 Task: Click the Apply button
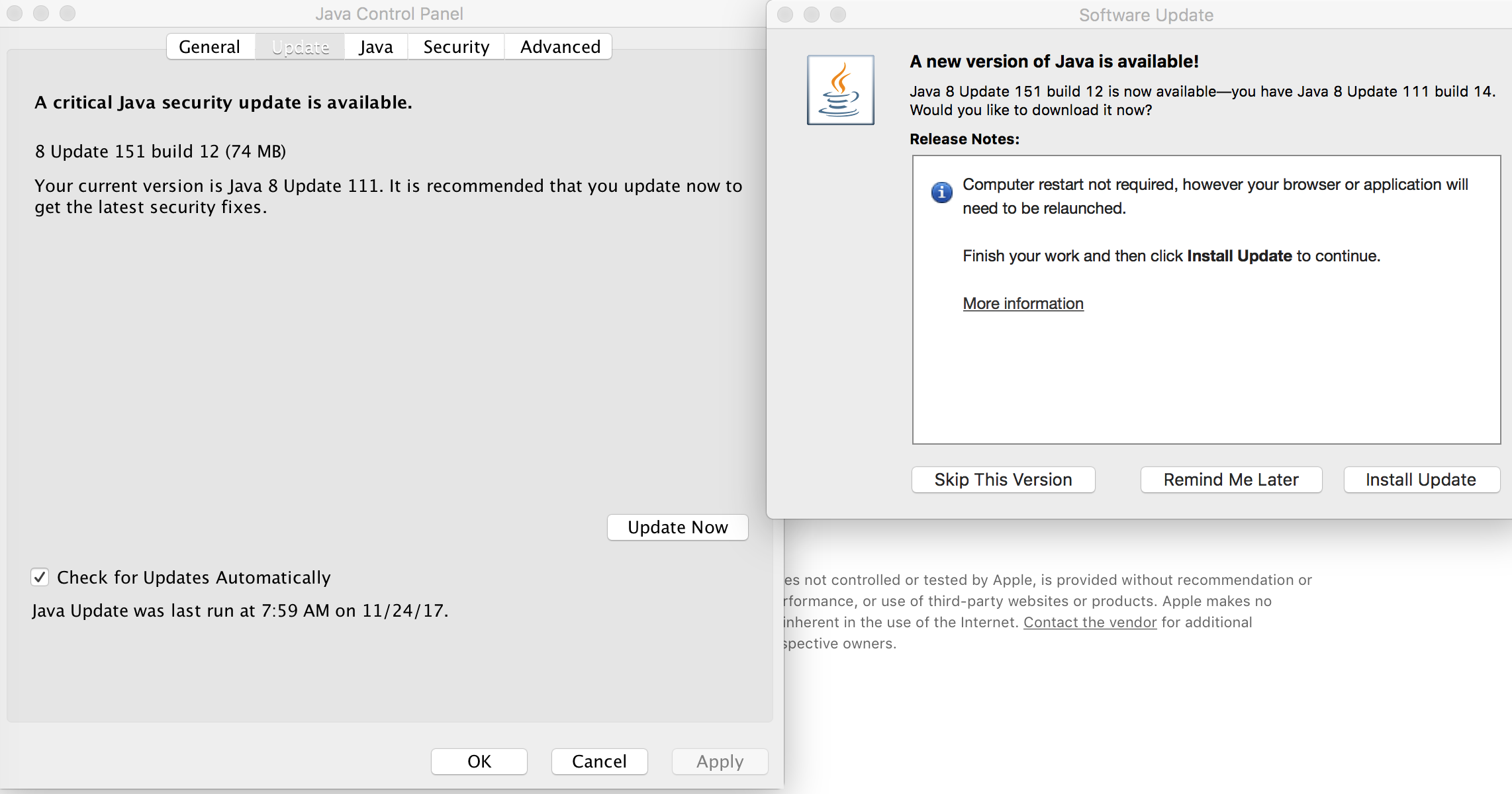click(x=720, y=761)
